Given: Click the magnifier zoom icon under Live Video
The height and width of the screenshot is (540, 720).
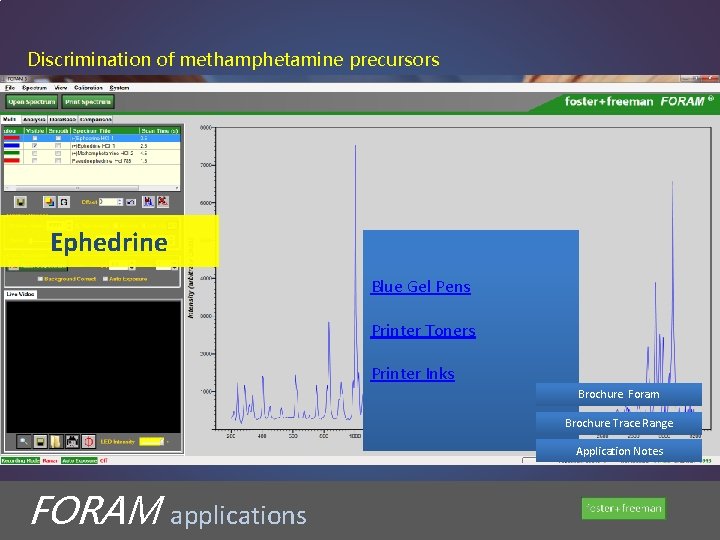Looking at the screenshot, I should click(x=23, y=442).
